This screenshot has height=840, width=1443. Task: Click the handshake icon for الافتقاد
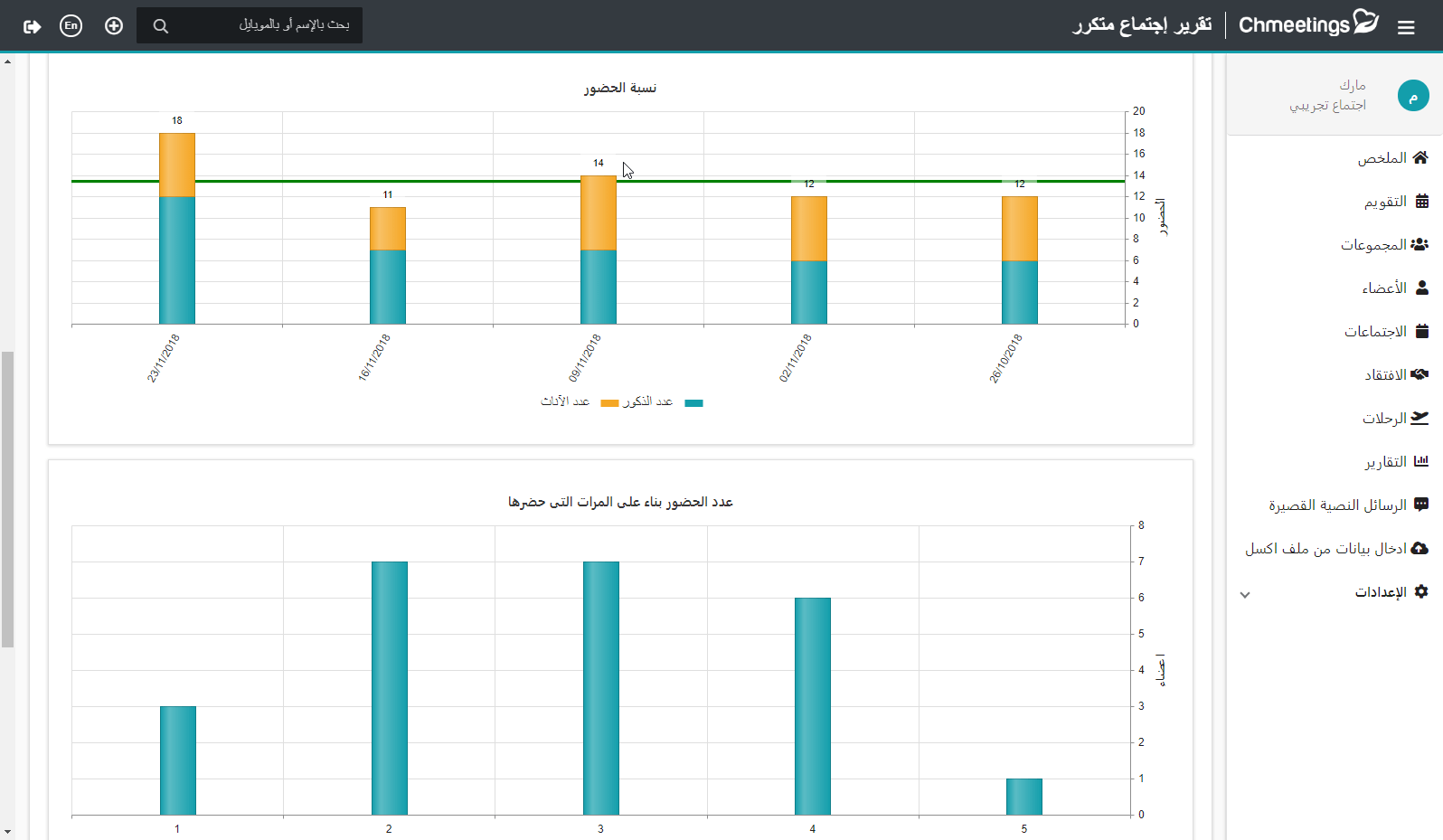[1419, 374]
